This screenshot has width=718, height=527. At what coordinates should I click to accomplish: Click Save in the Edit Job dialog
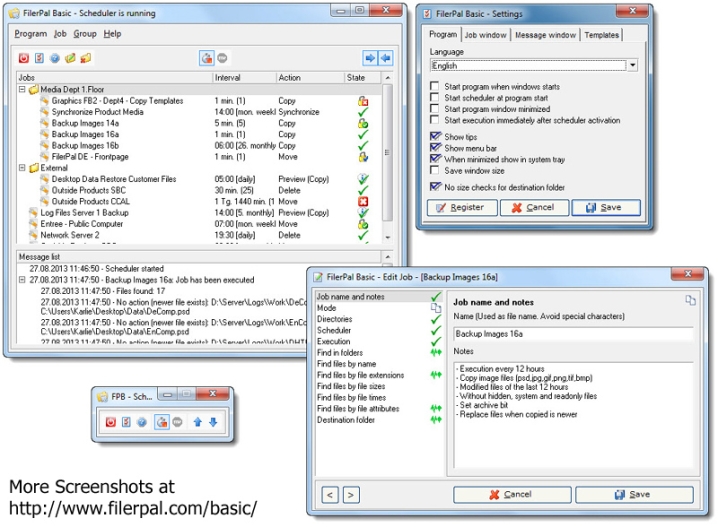point(630,494)
